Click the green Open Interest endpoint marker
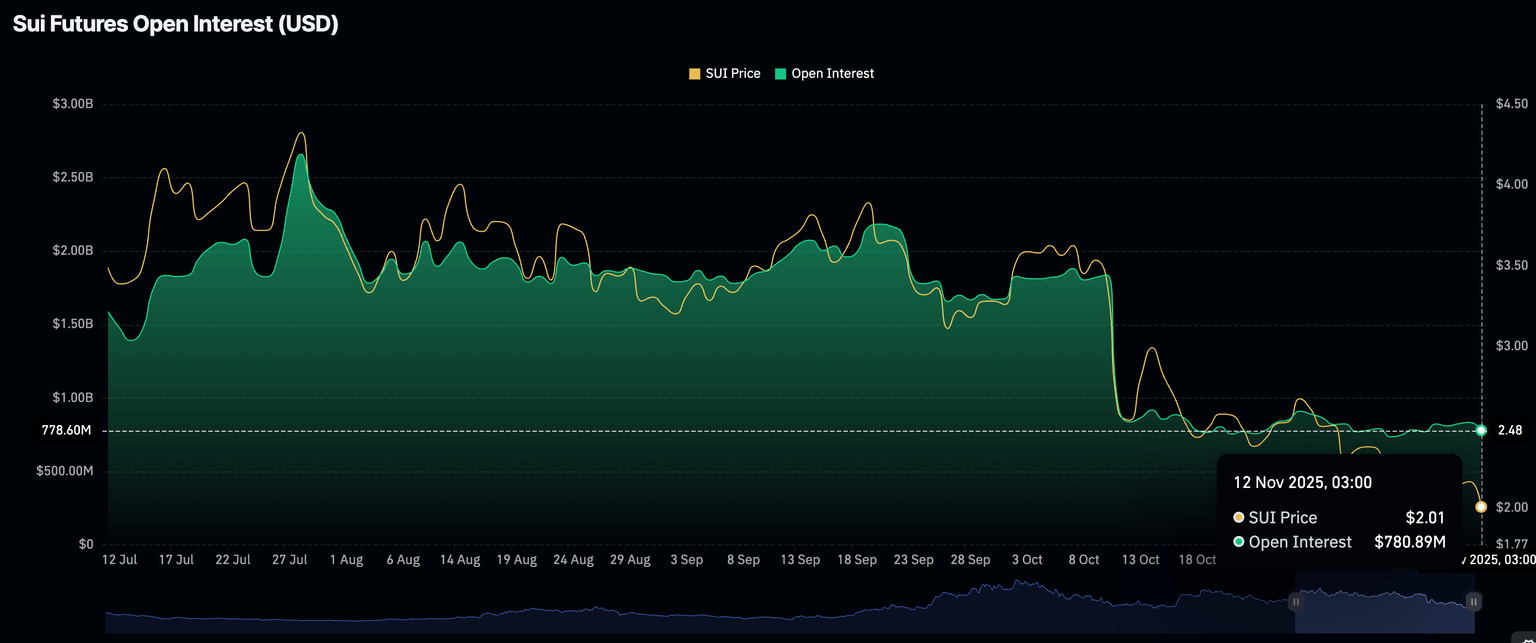The height and width of the screenshot is (643, 1536). 1481,430
